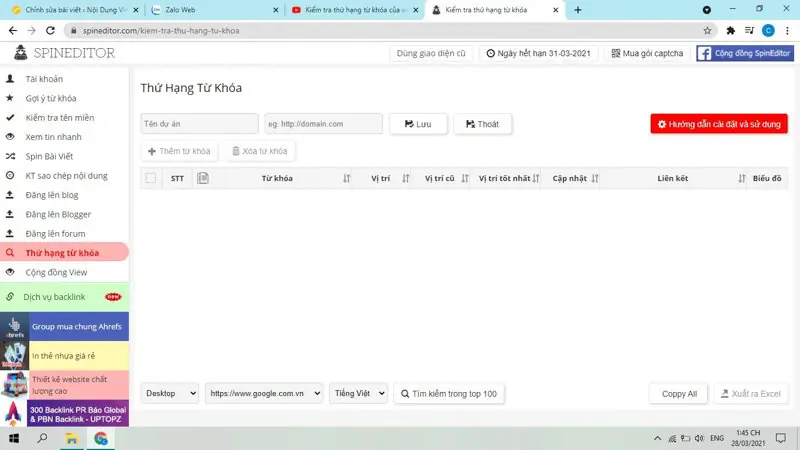The image size is (800, 450).
Task: Open the Tiếng Việt language dropdown
Action: 358,393
